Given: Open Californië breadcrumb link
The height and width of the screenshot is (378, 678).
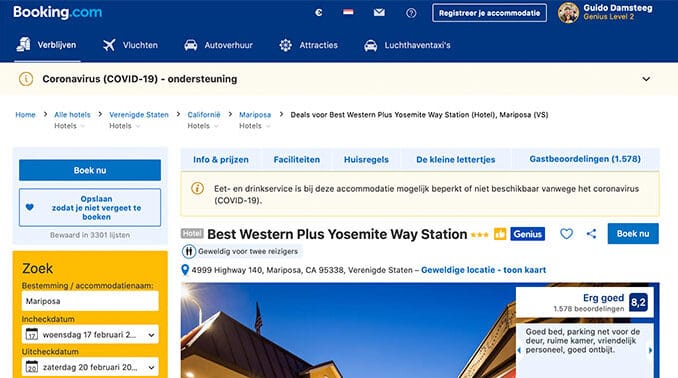Looking at the screenshot, I should [204, 115].
